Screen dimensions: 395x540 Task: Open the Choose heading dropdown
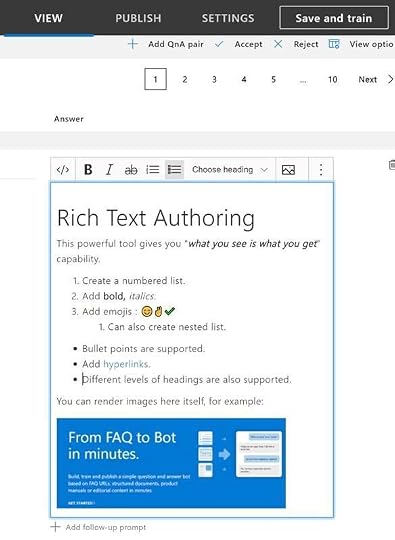(230, 169)
